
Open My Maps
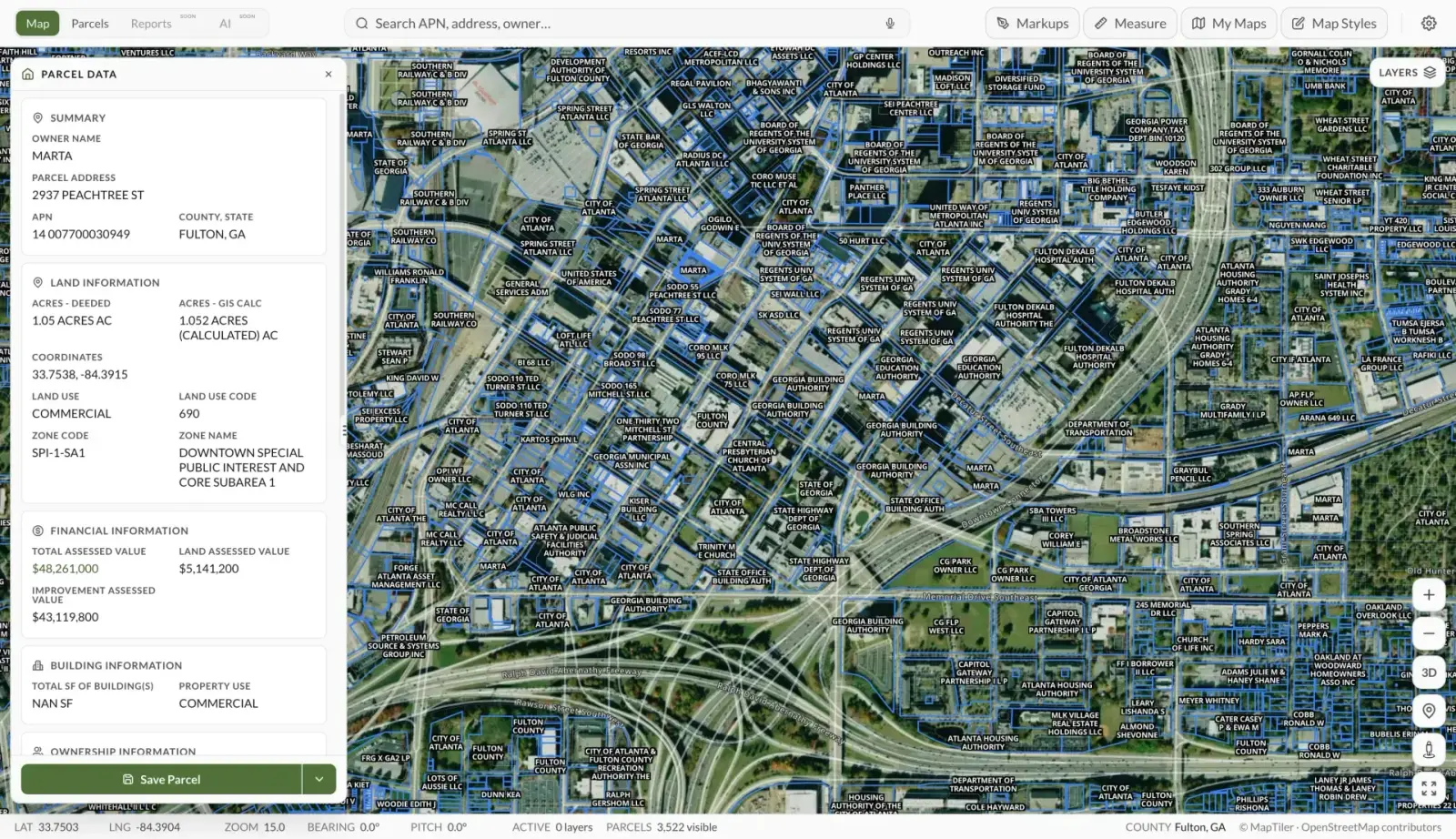pyautogui.click(x=1228, y=24)
